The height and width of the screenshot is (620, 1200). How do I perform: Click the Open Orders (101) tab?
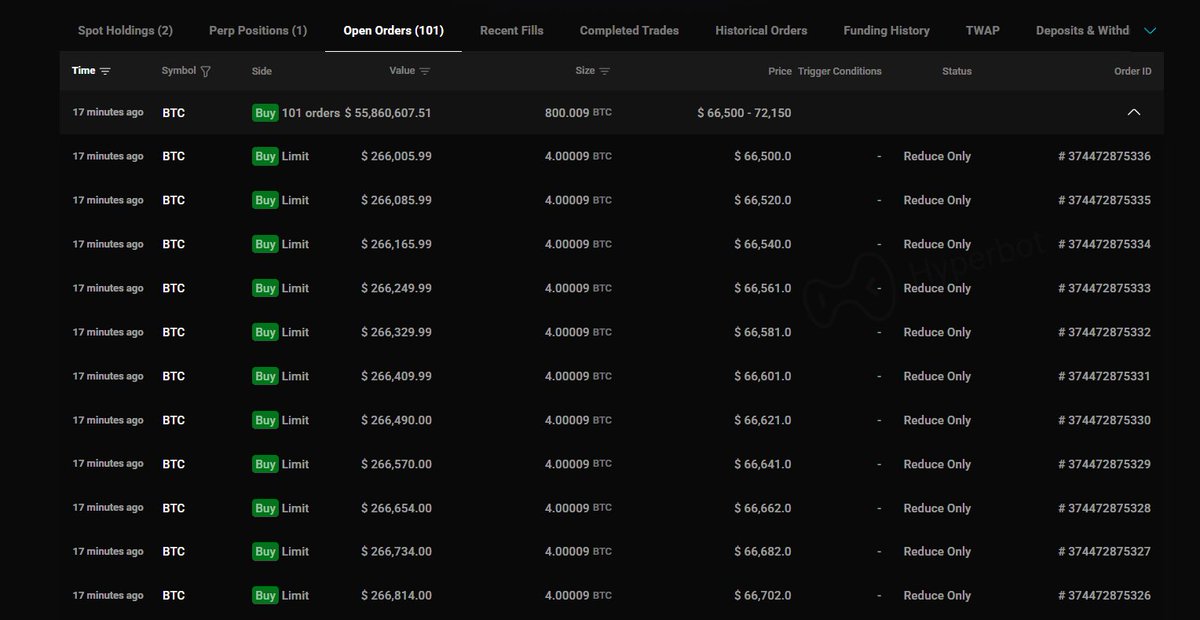coord(393,31)
